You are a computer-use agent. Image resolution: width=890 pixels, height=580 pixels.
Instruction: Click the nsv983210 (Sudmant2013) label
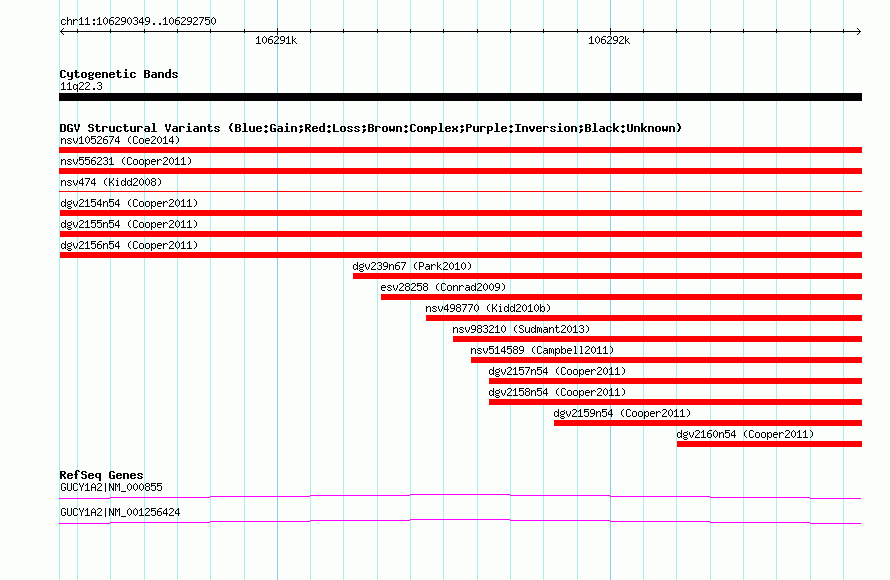coord(521,329)
